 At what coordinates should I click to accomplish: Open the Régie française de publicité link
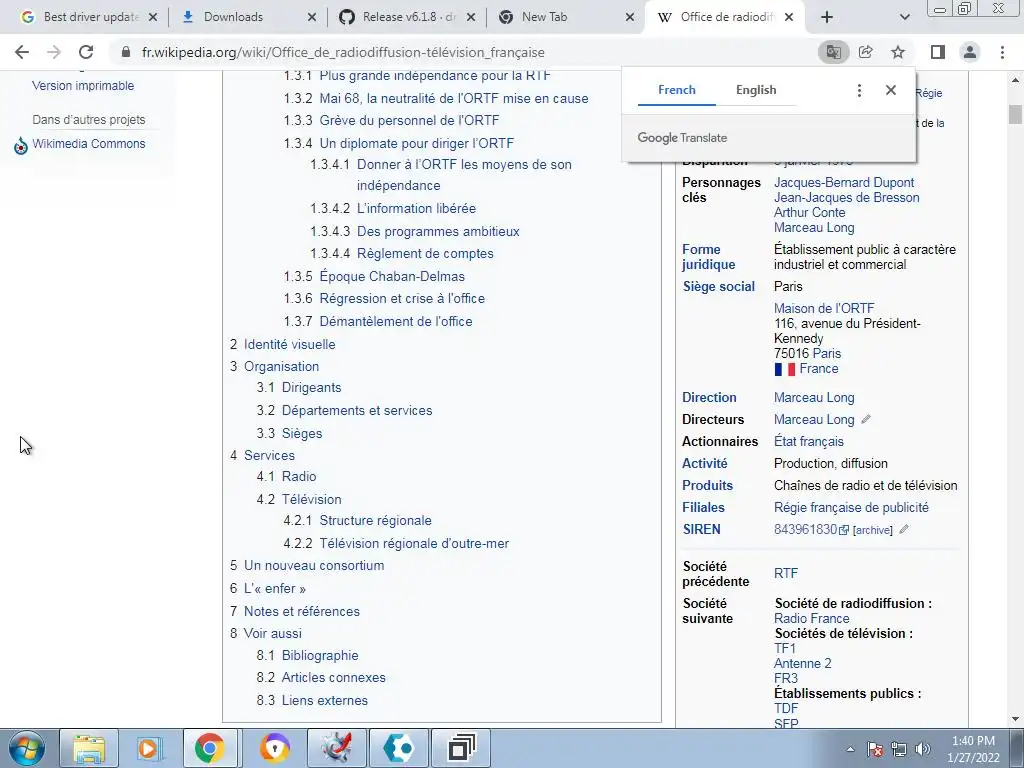(851, 507)
